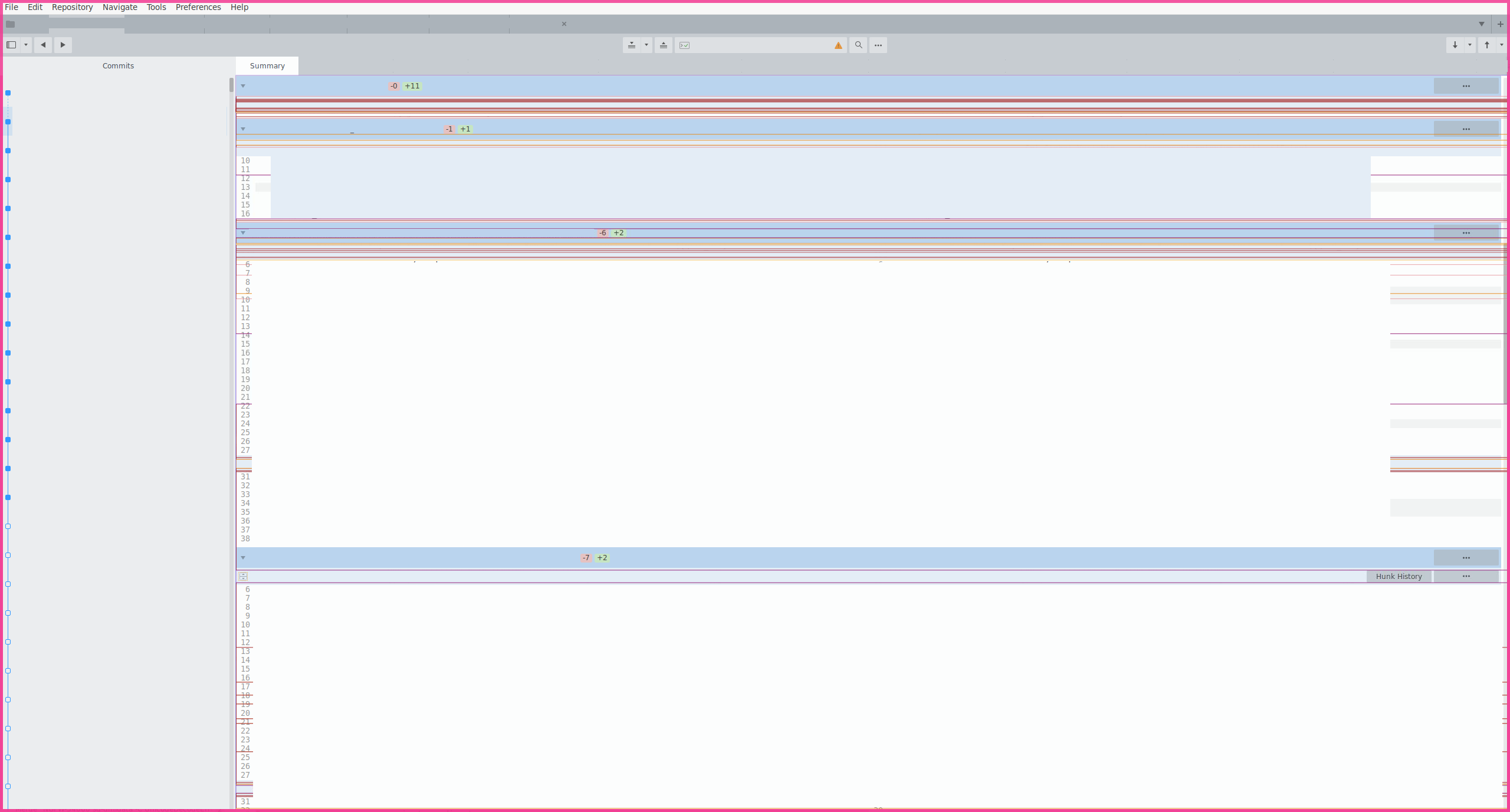Close the current repository tab

(x=563, y=24)
